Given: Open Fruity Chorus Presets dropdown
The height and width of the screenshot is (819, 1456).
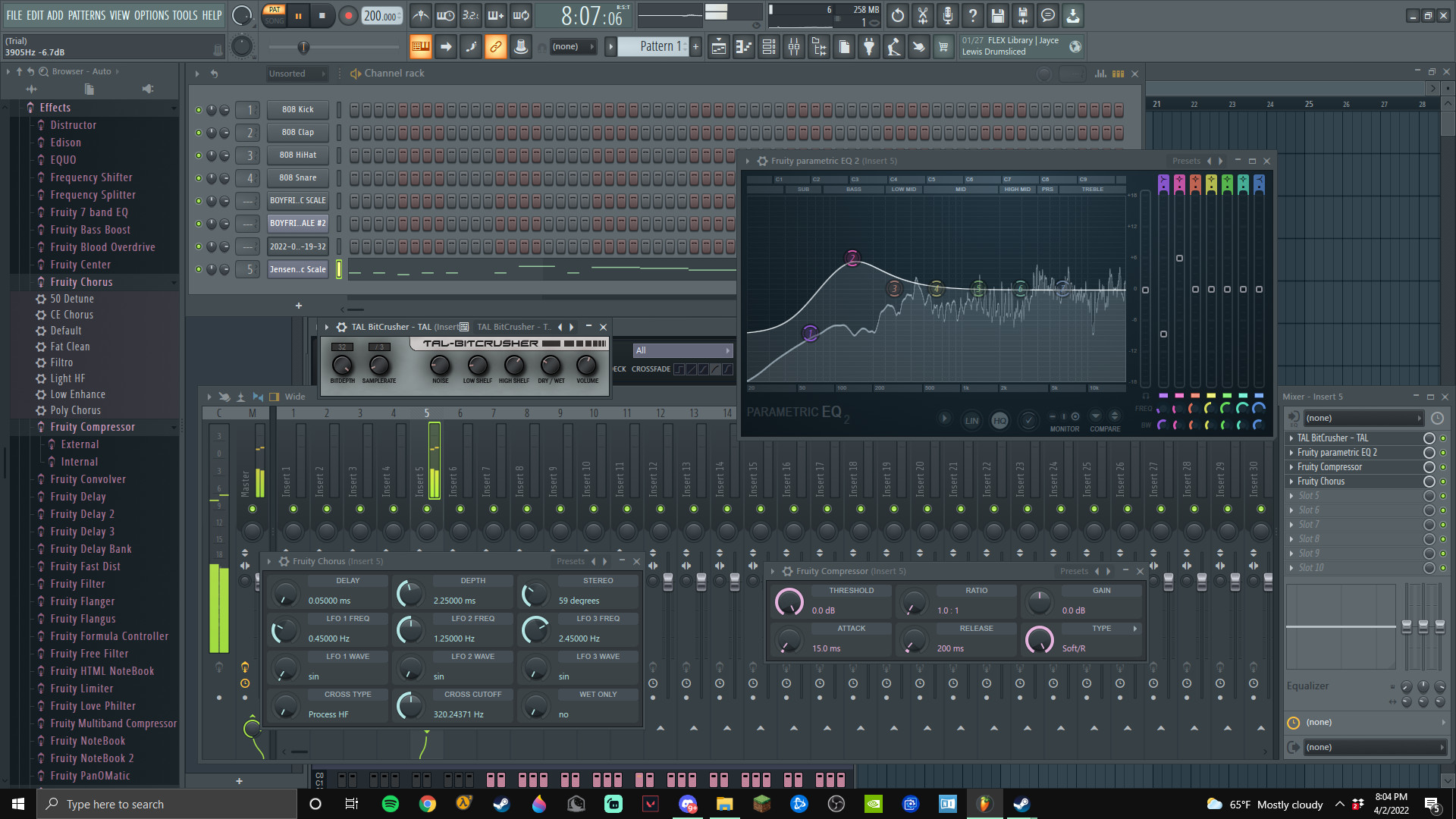Looking at the screenshot, I should pos(570,561).
